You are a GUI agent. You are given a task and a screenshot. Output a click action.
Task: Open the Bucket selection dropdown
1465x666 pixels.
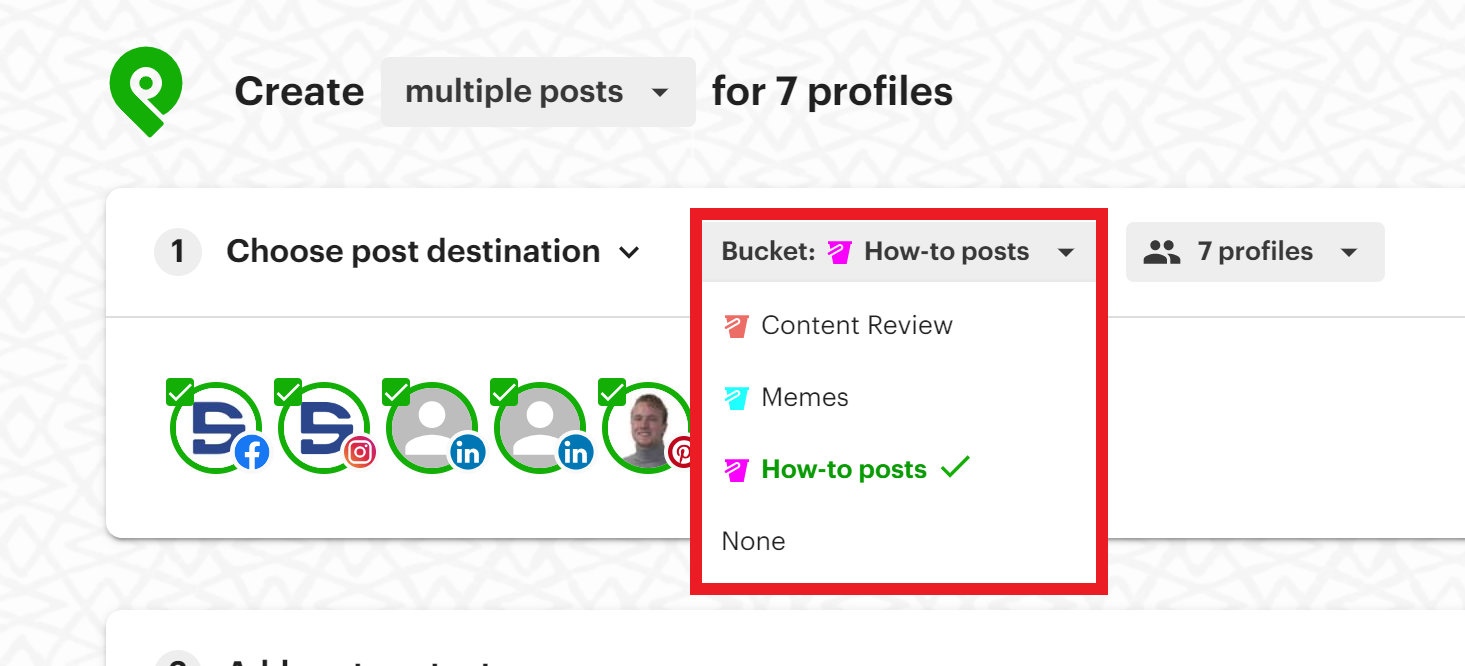coord(898,251)
